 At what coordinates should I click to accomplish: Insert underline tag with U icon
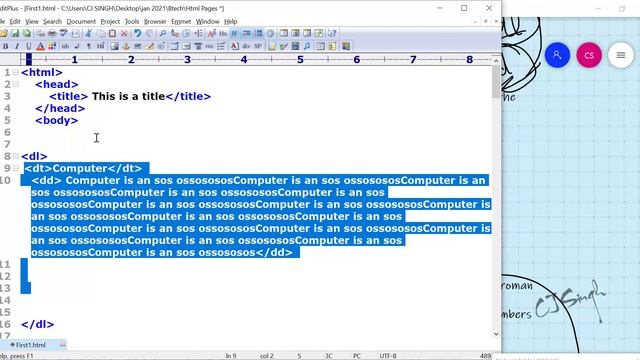[29, 47]
